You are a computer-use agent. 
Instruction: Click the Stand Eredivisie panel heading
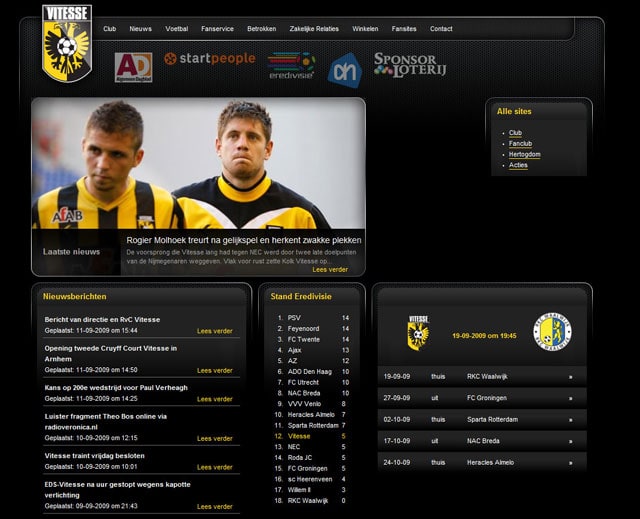301,297
